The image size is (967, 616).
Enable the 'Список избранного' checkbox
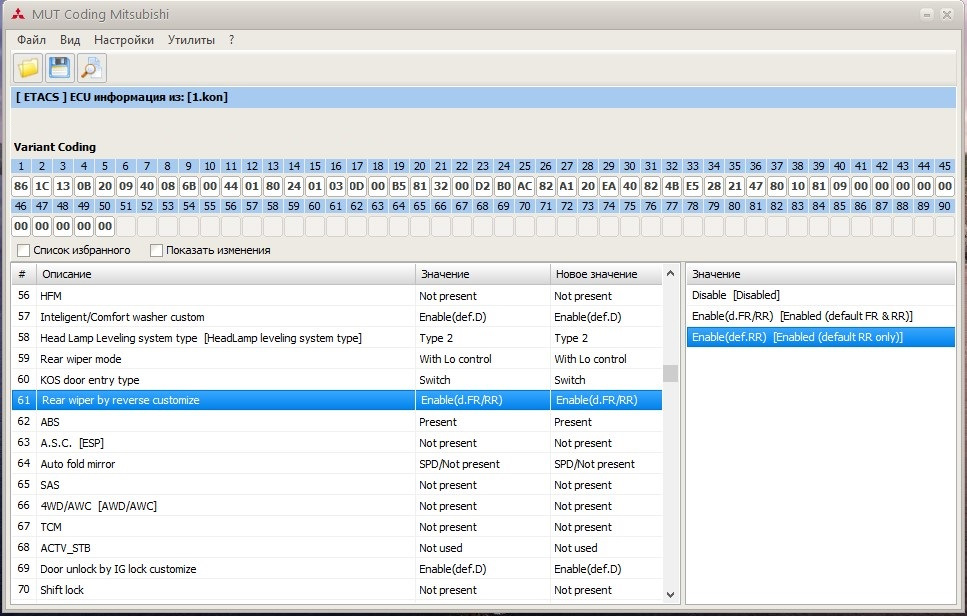point(24,250)
